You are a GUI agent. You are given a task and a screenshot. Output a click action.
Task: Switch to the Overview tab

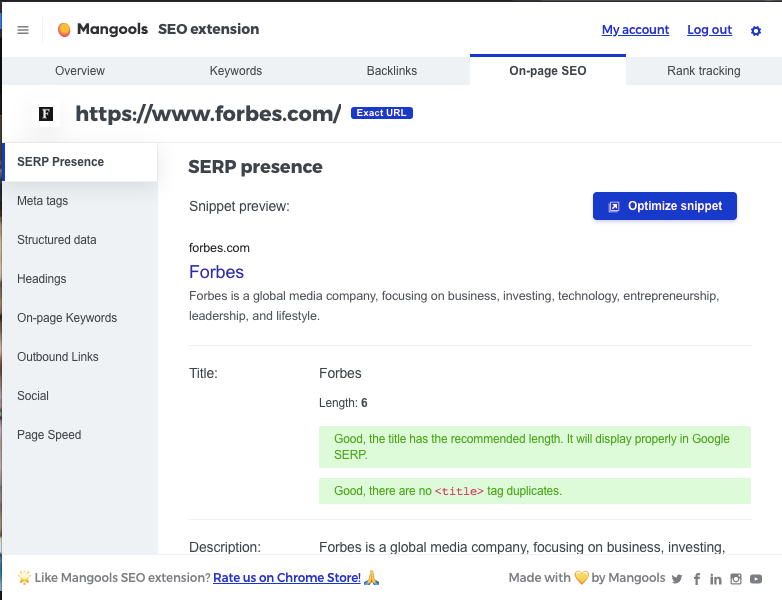coord(80,71)
